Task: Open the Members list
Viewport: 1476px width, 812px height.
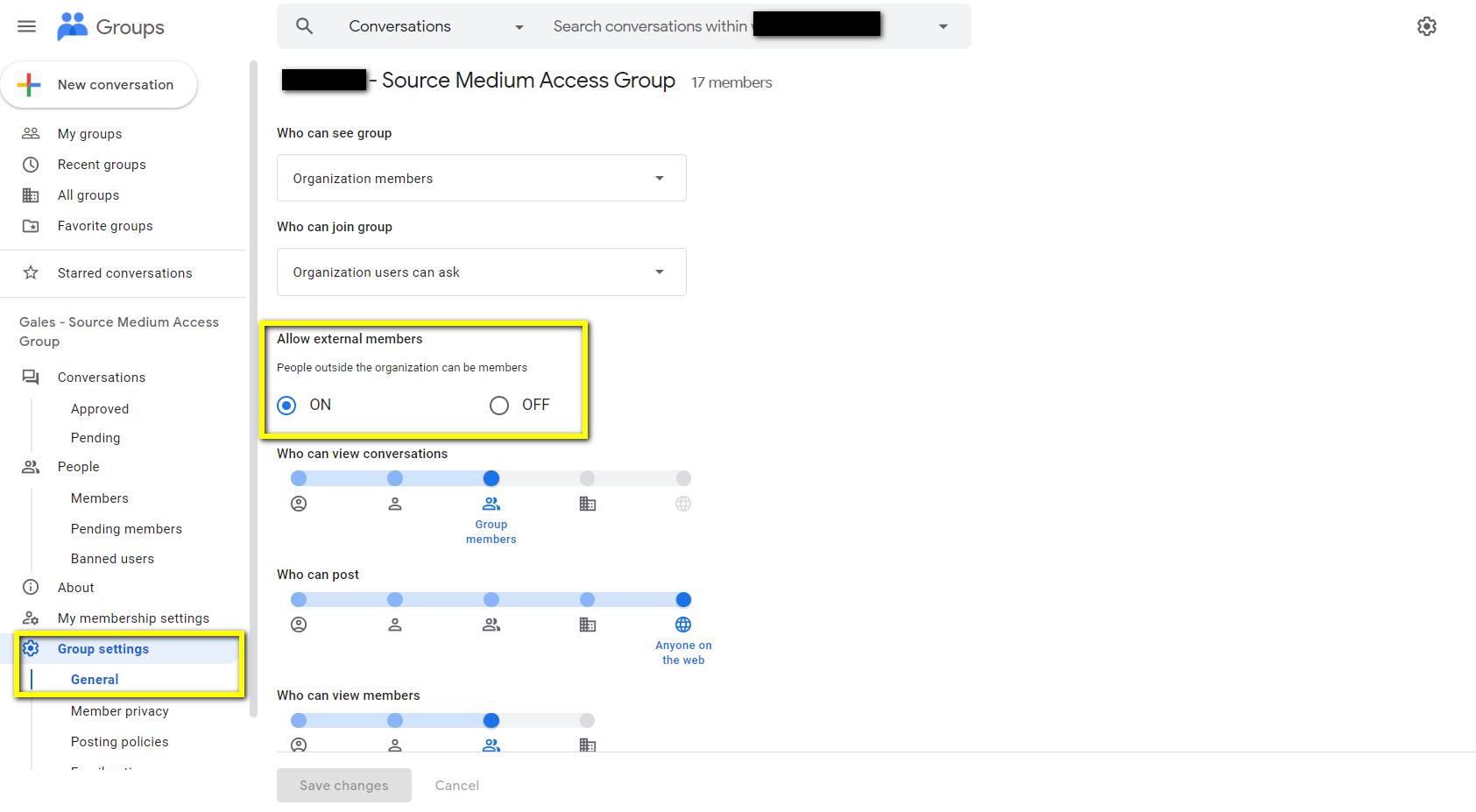Action: pos(100,498)
